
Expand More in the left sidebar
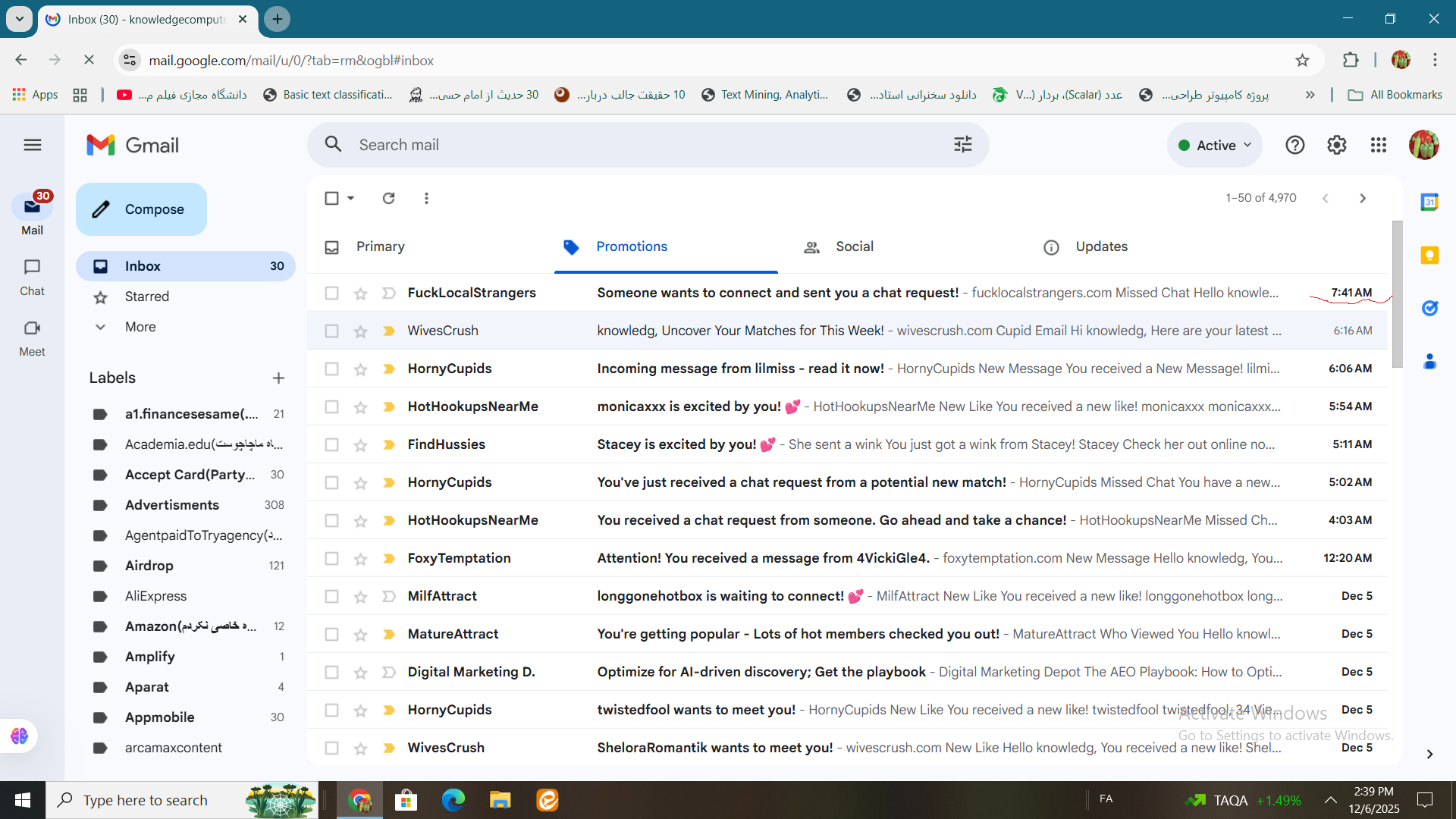coord(140,327)
